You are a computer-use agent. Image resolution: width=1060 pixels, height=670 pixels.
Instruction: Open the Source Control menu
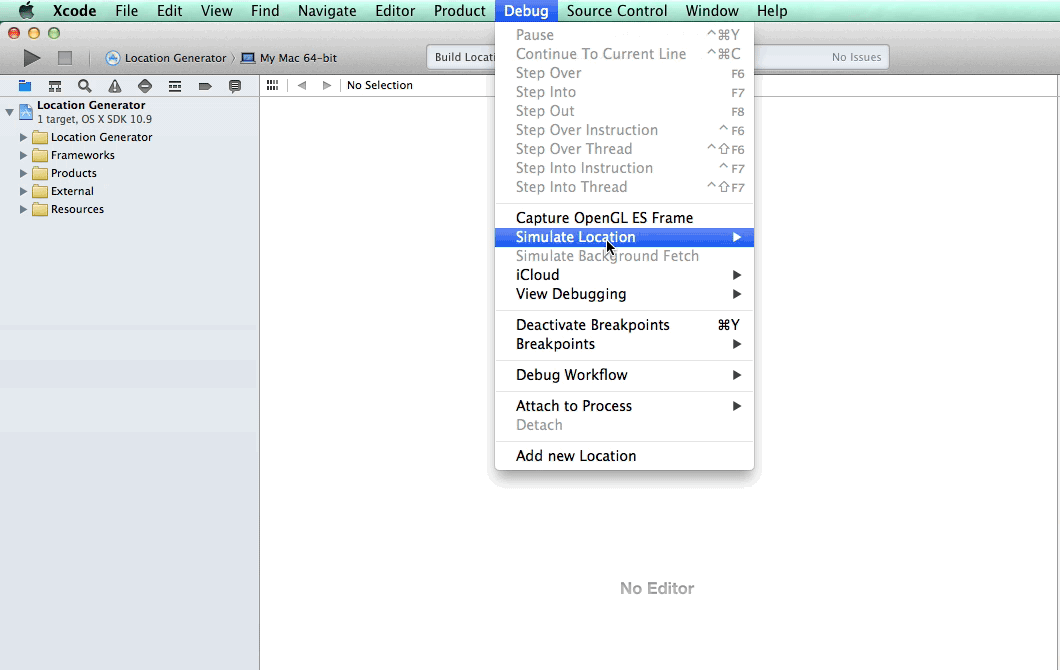617,11
